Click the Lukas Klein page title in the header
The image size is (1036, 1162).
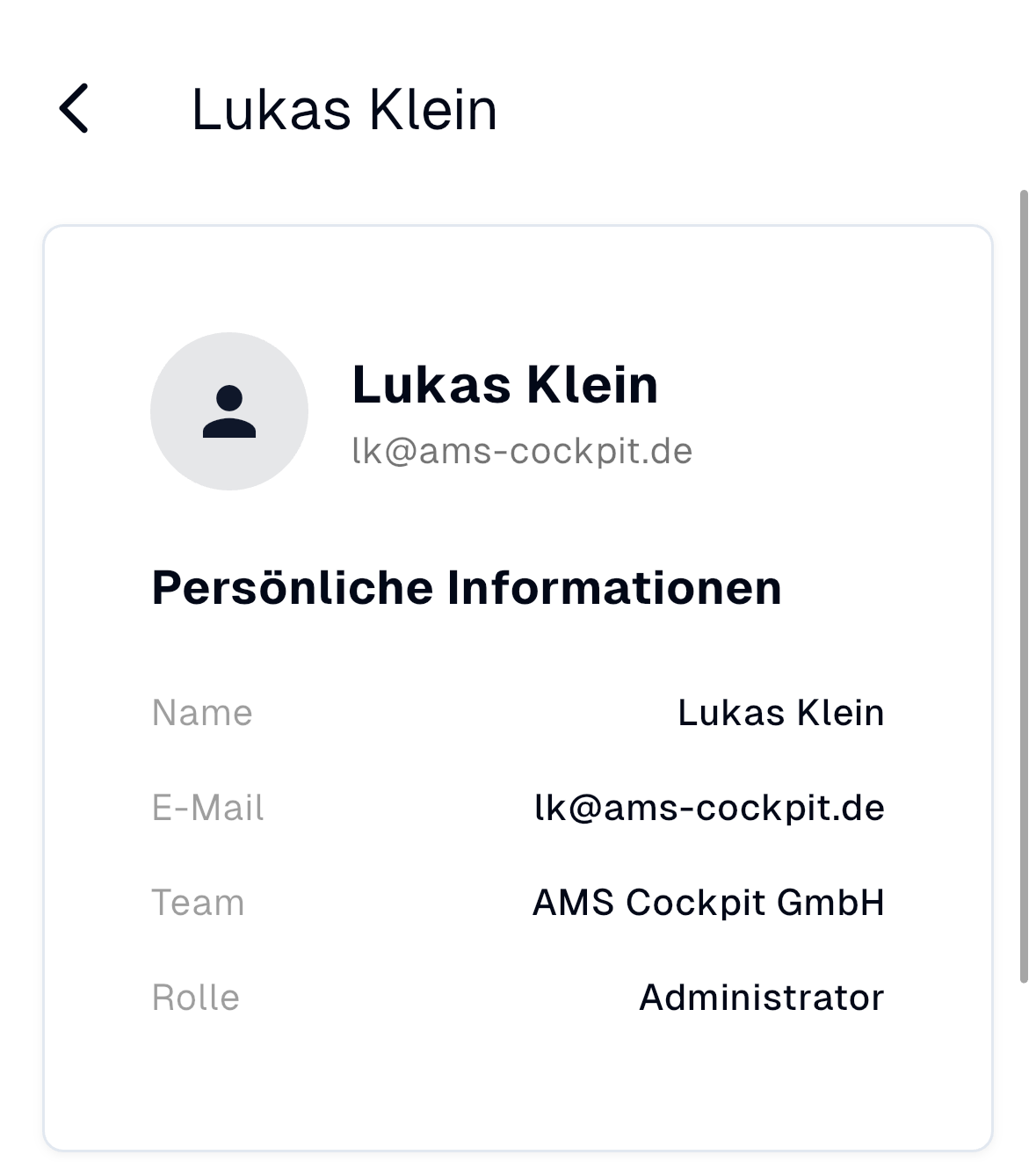point(344,110)
